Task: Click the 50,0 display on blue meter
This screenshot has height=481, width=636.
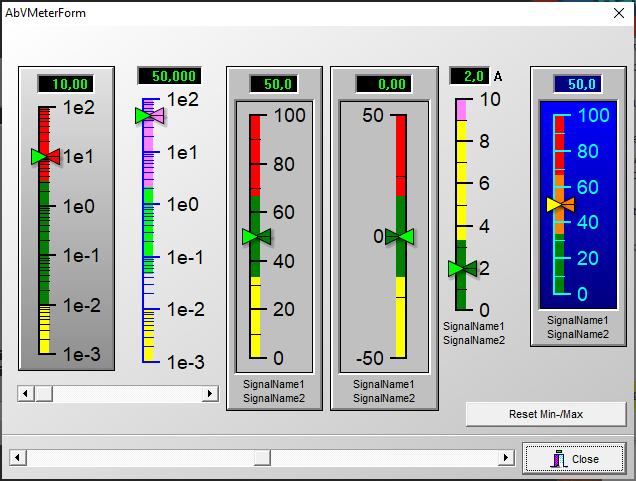Action: [x=578, y=84]
